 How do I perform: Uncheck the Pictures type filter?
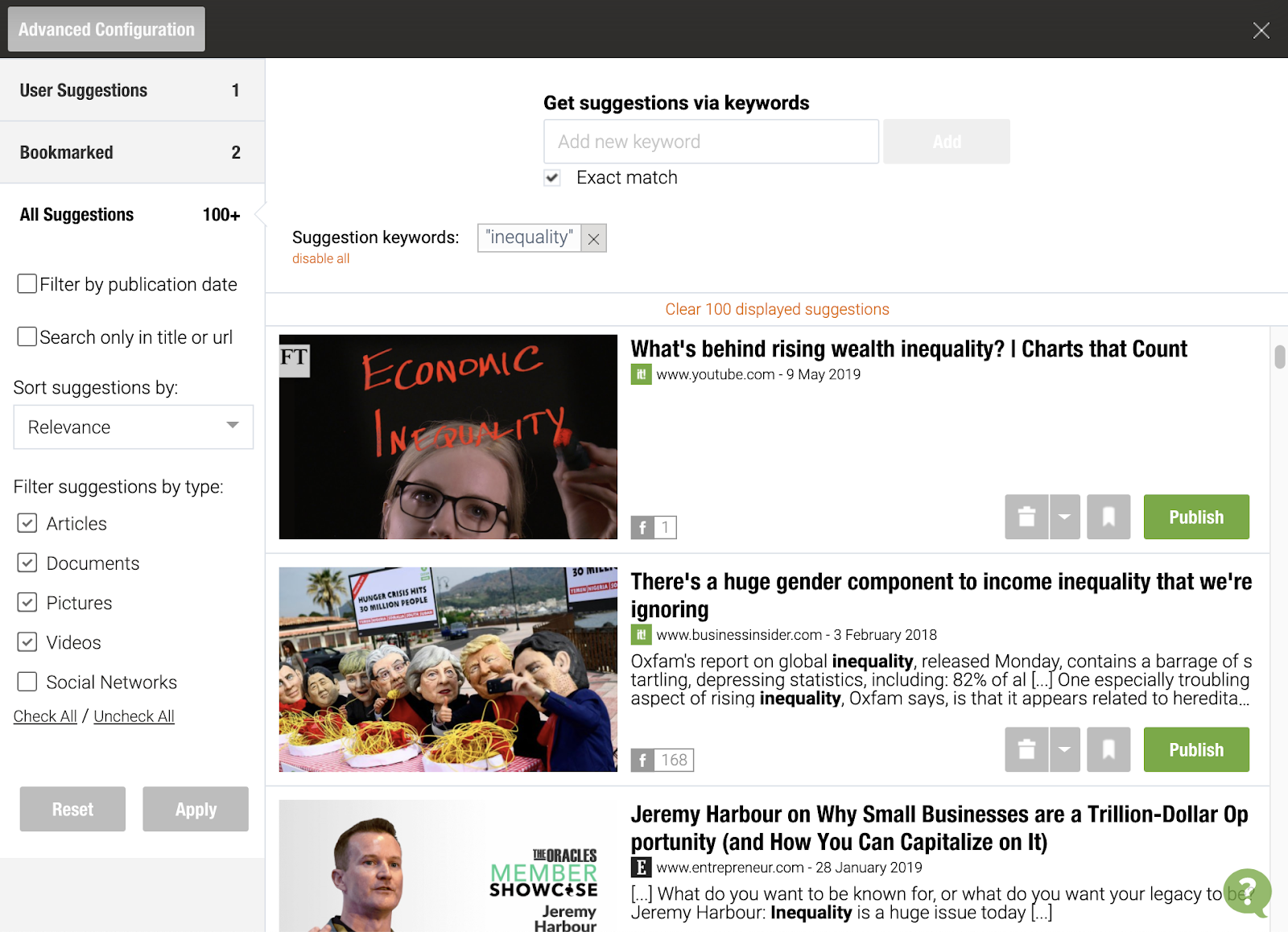[x=27, y=602]
